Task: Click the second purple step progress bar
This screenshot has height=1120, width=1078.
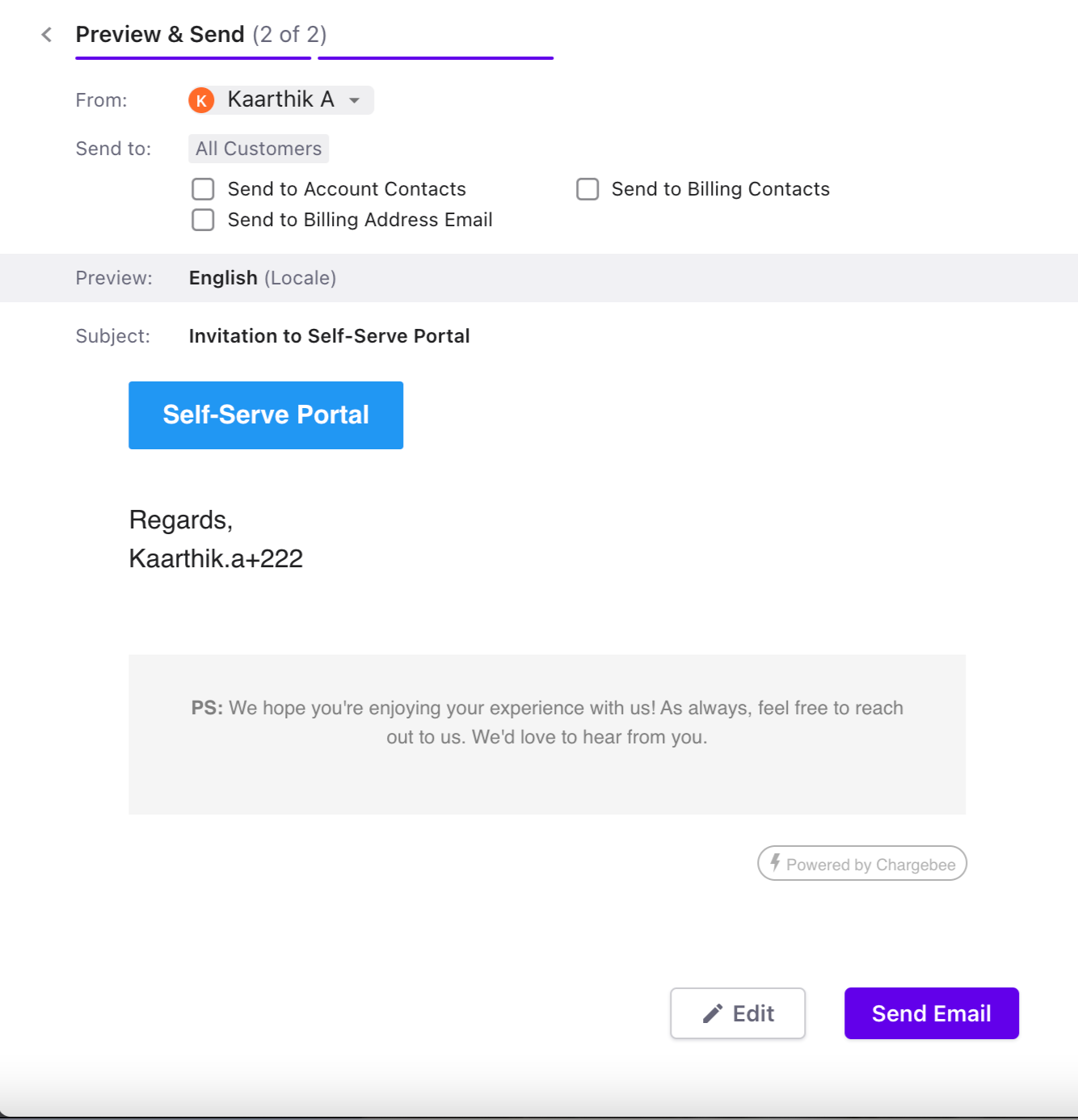Action: pos(436,58)
